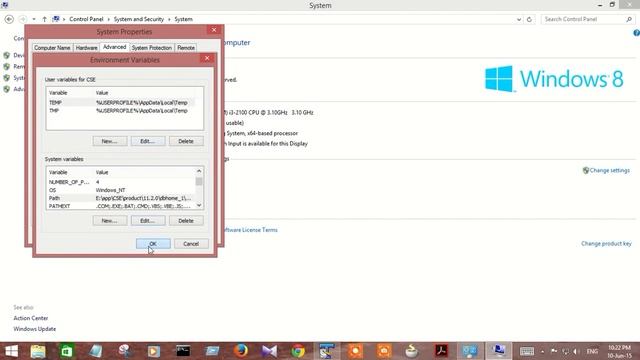Select the Path system variable row
Viewport: 640px width, 360px height.
(x=121, y=198)
